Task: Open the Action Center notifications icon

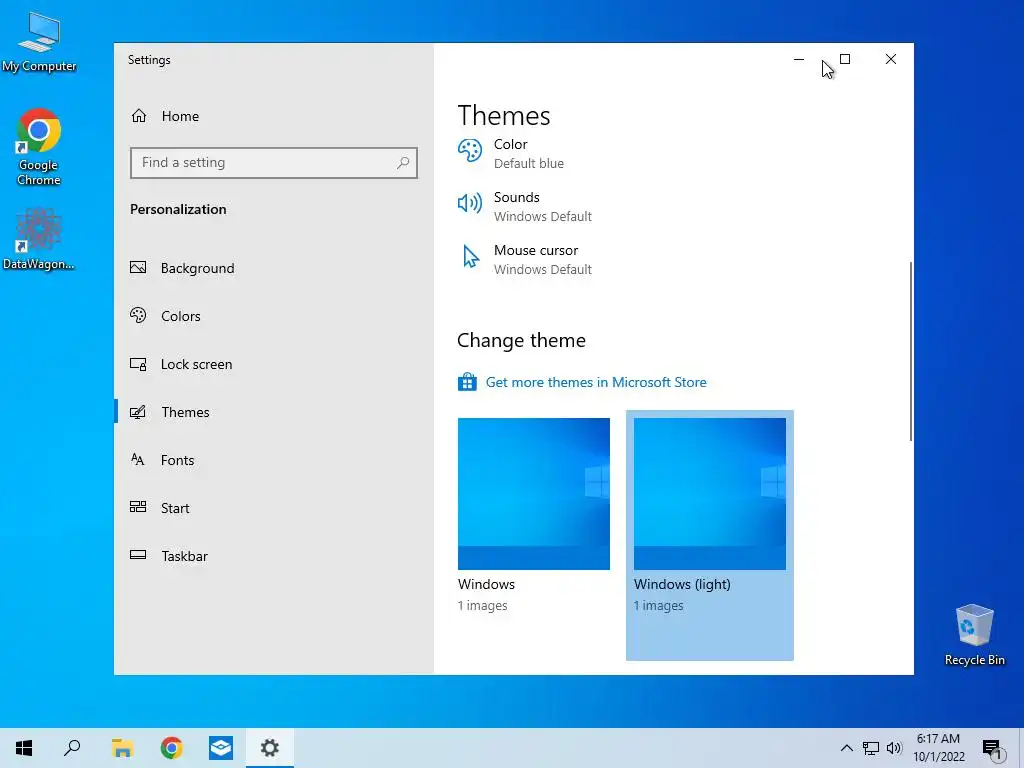Action: click(992, 748)
